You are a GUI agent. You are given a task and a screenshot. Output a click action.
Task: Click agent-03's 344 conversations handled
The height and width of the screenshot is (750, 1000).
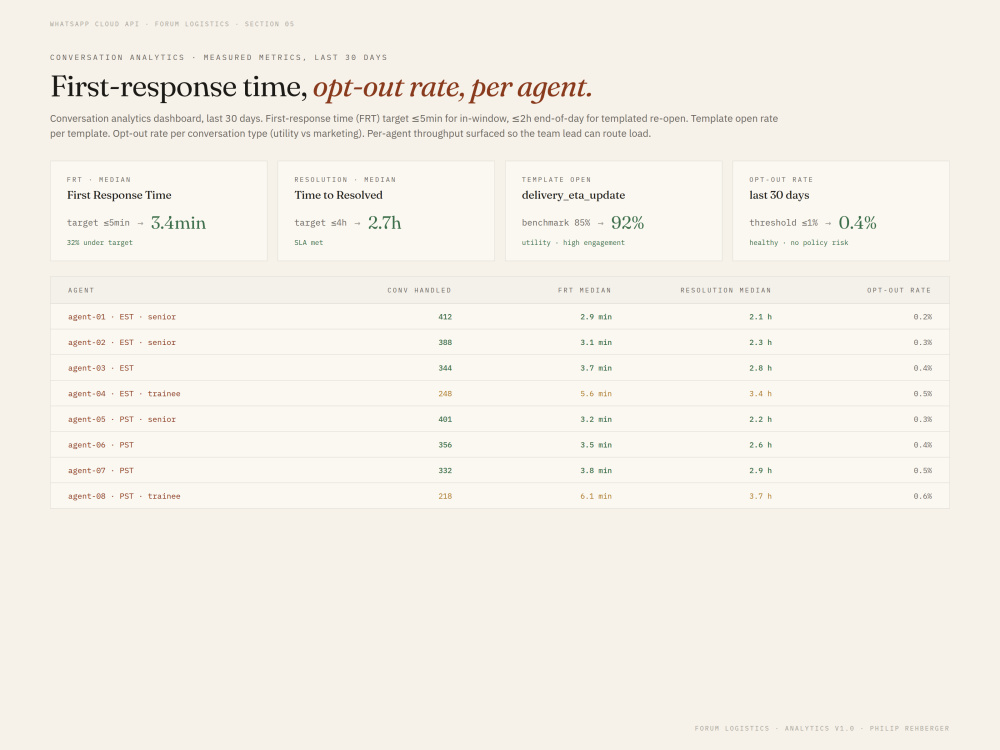click(x=445, y=368)
